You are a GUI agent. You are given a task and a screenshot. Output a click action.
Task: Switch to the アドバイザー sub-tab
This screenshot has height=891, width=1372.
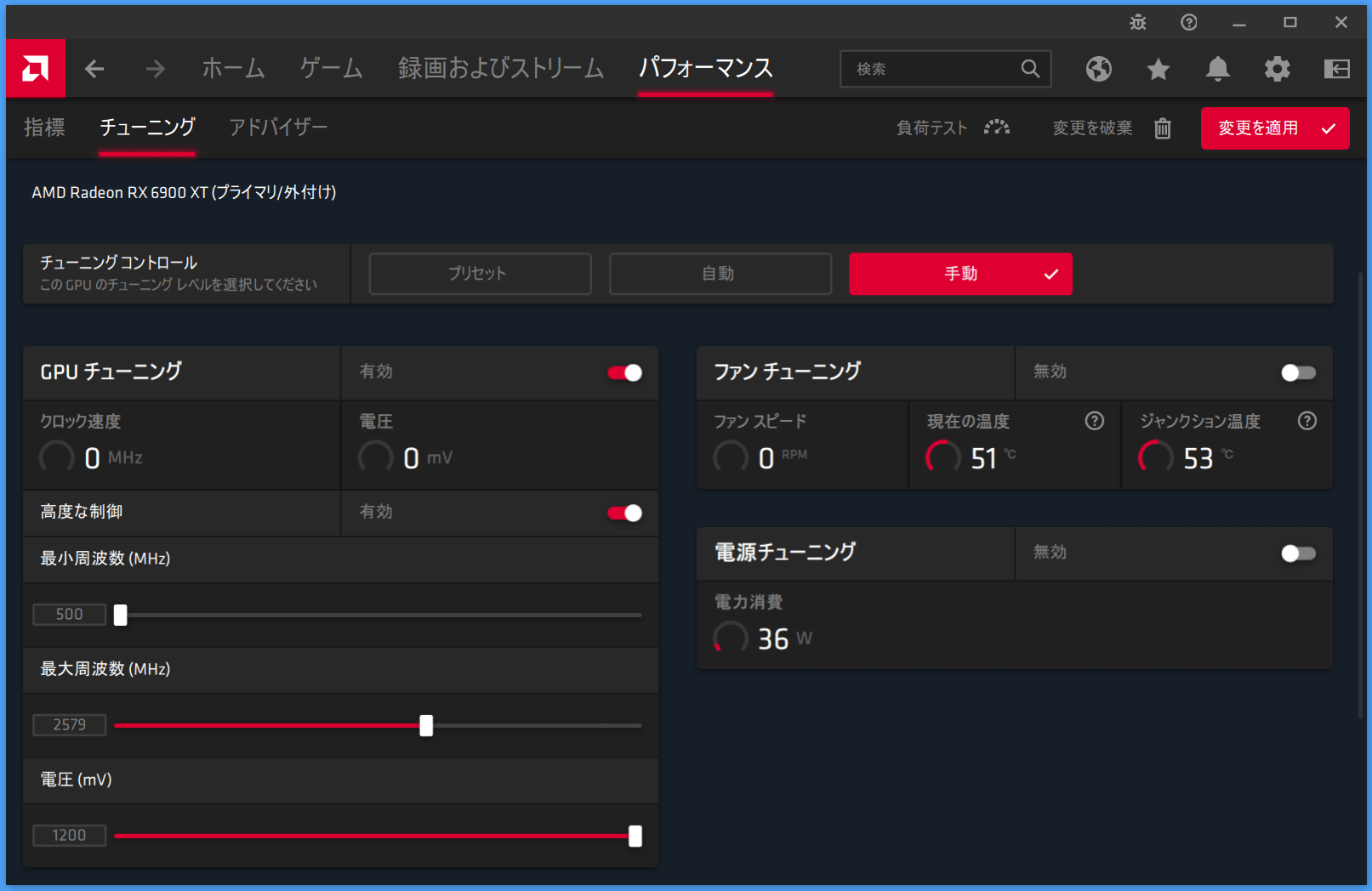coord(278,127)
